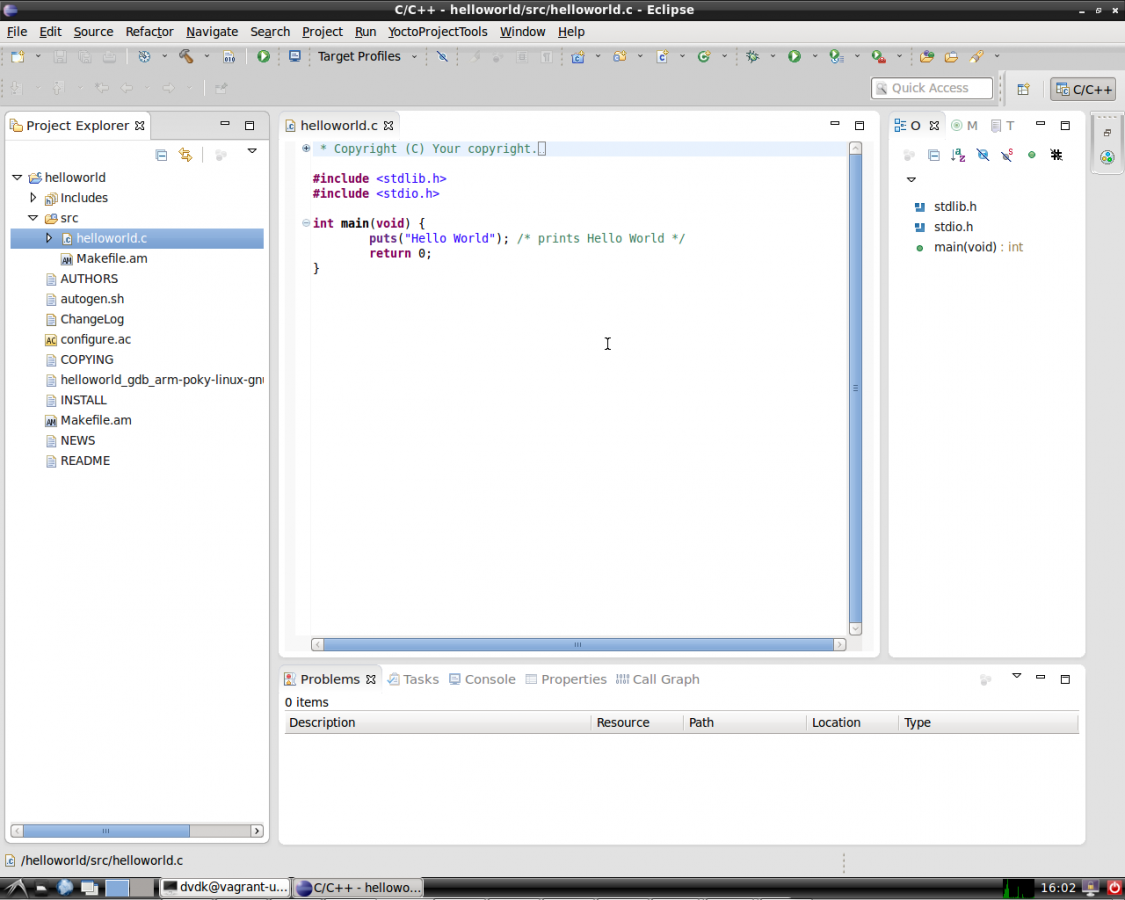The image size is (1125, 900).
Task: Toggle Hide Fields filter in Outline
Action: click(983, 155)
